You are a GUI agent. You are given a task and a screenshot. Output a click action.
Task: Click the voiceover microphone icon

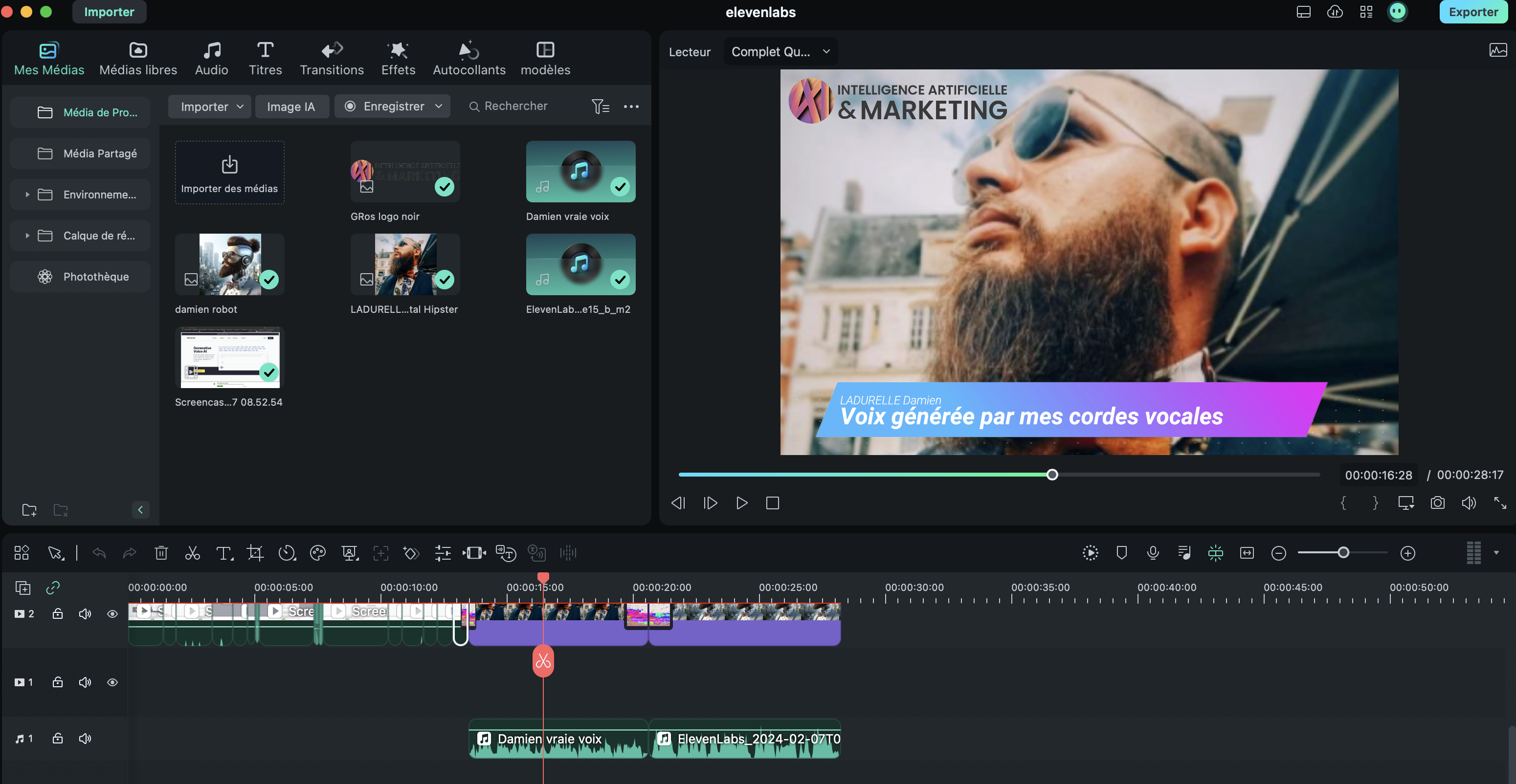1153,553
